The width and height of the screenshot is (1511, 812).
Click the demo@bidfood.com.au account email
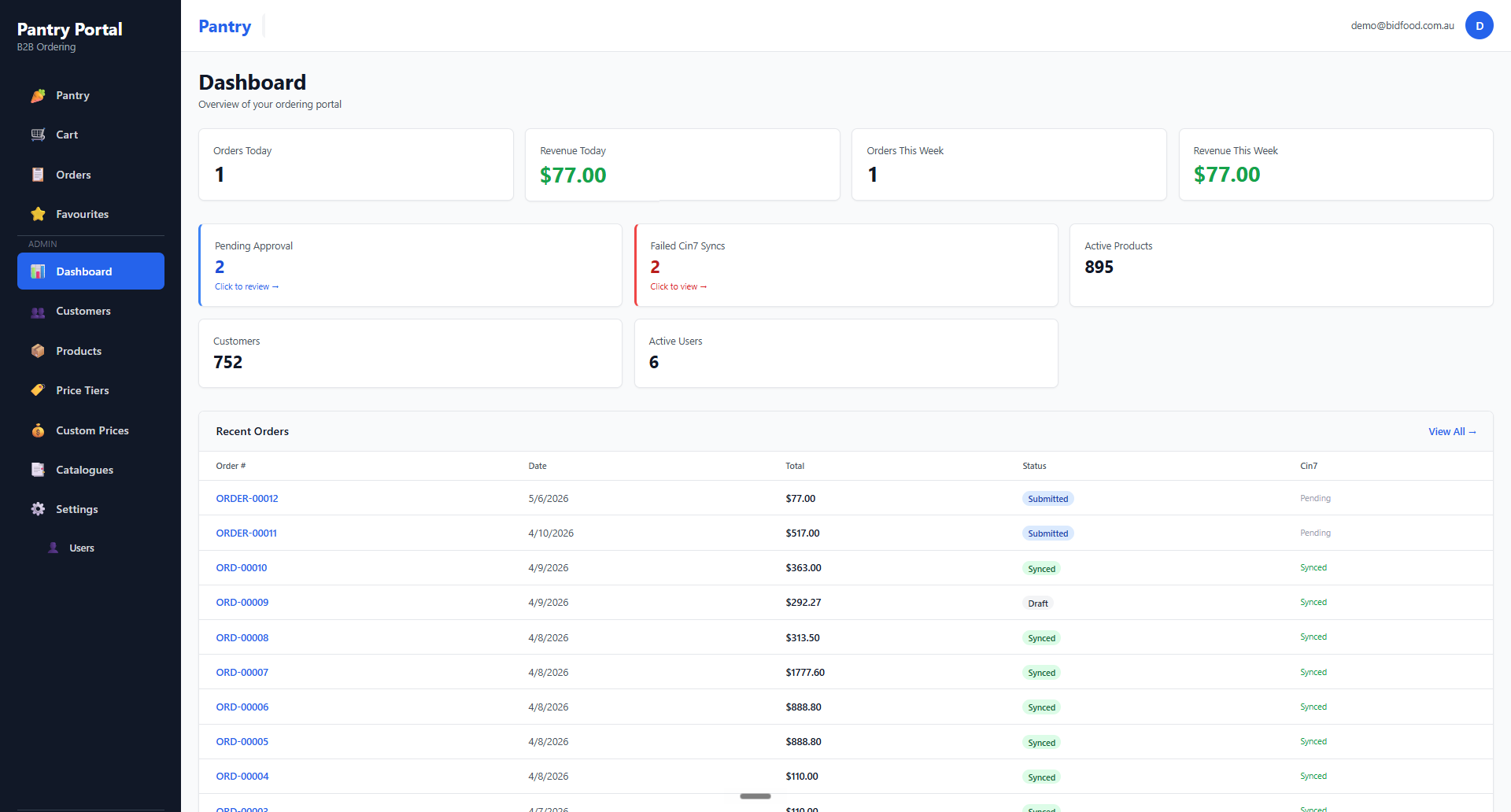point(1402,25)
